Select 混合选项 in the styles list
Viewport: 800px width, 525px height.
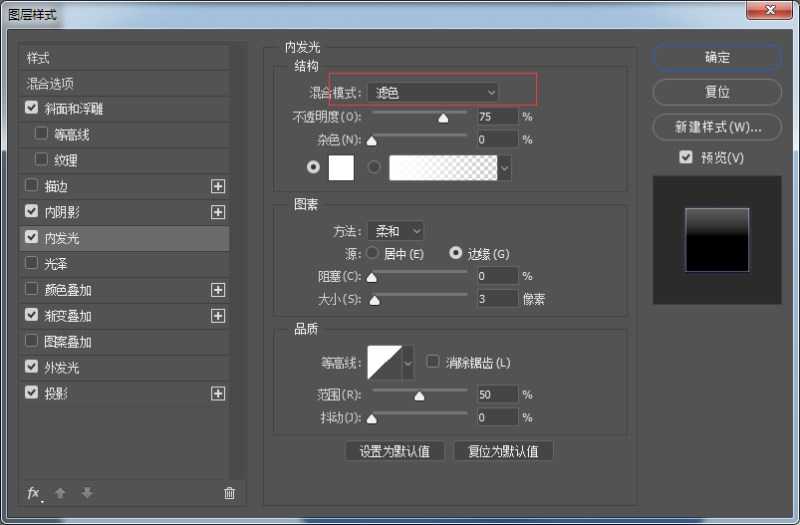click(50, 84)
